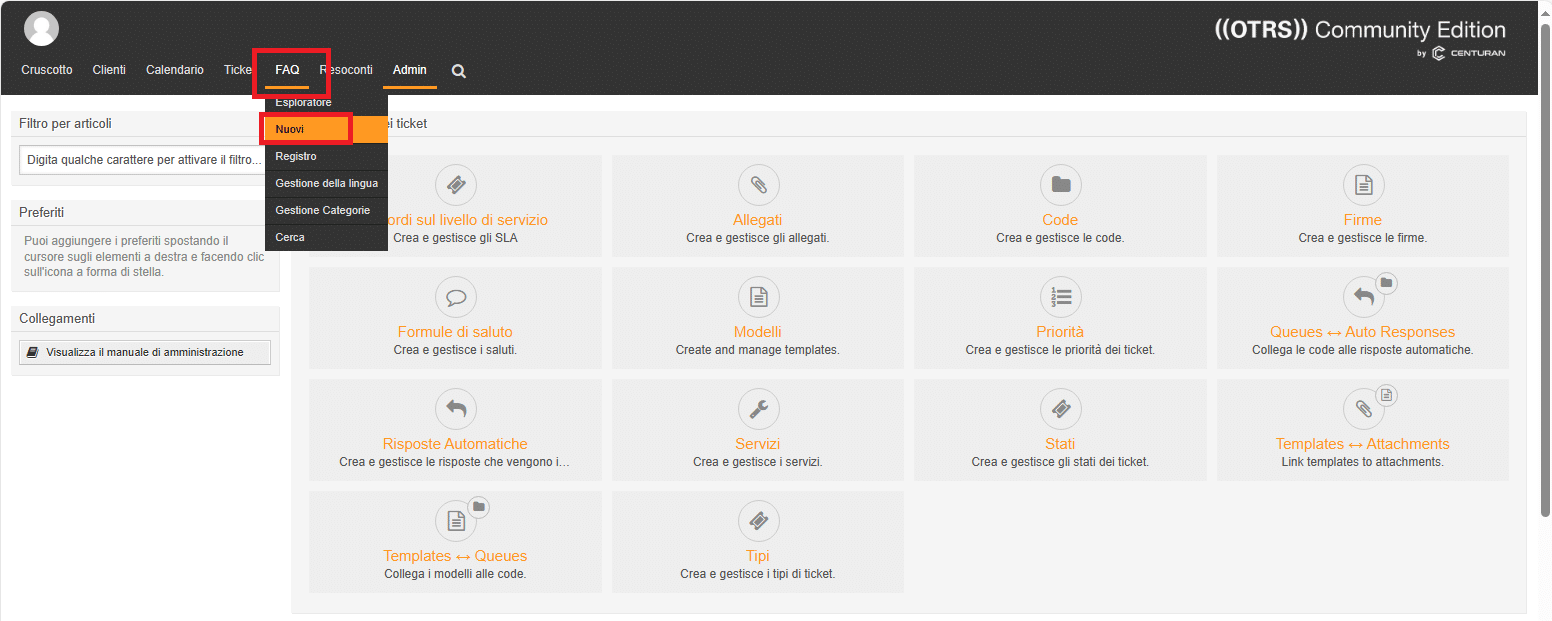Click the Stati link
This screenshot has height=621, width=1552.
click(x=1060, y=444)
